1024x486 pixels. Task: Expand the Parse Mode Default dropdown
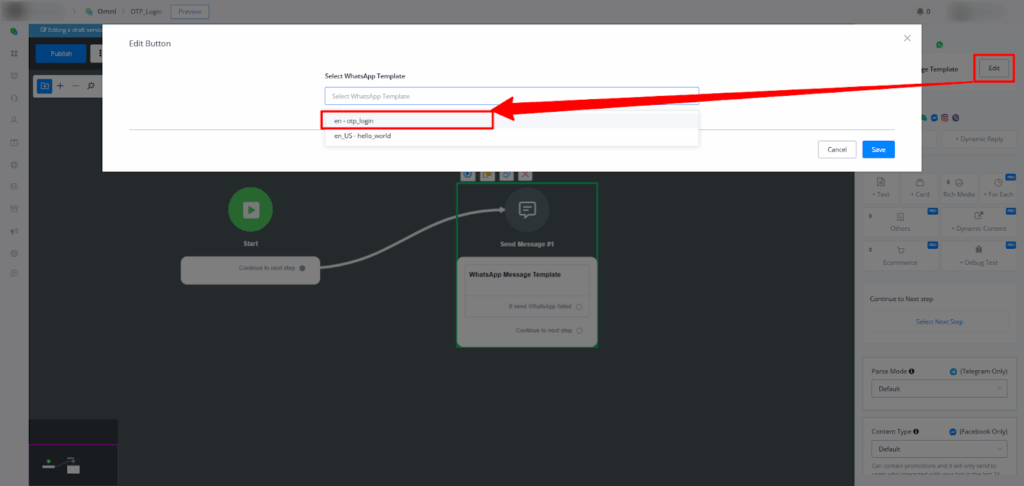[x=938, y=388]
